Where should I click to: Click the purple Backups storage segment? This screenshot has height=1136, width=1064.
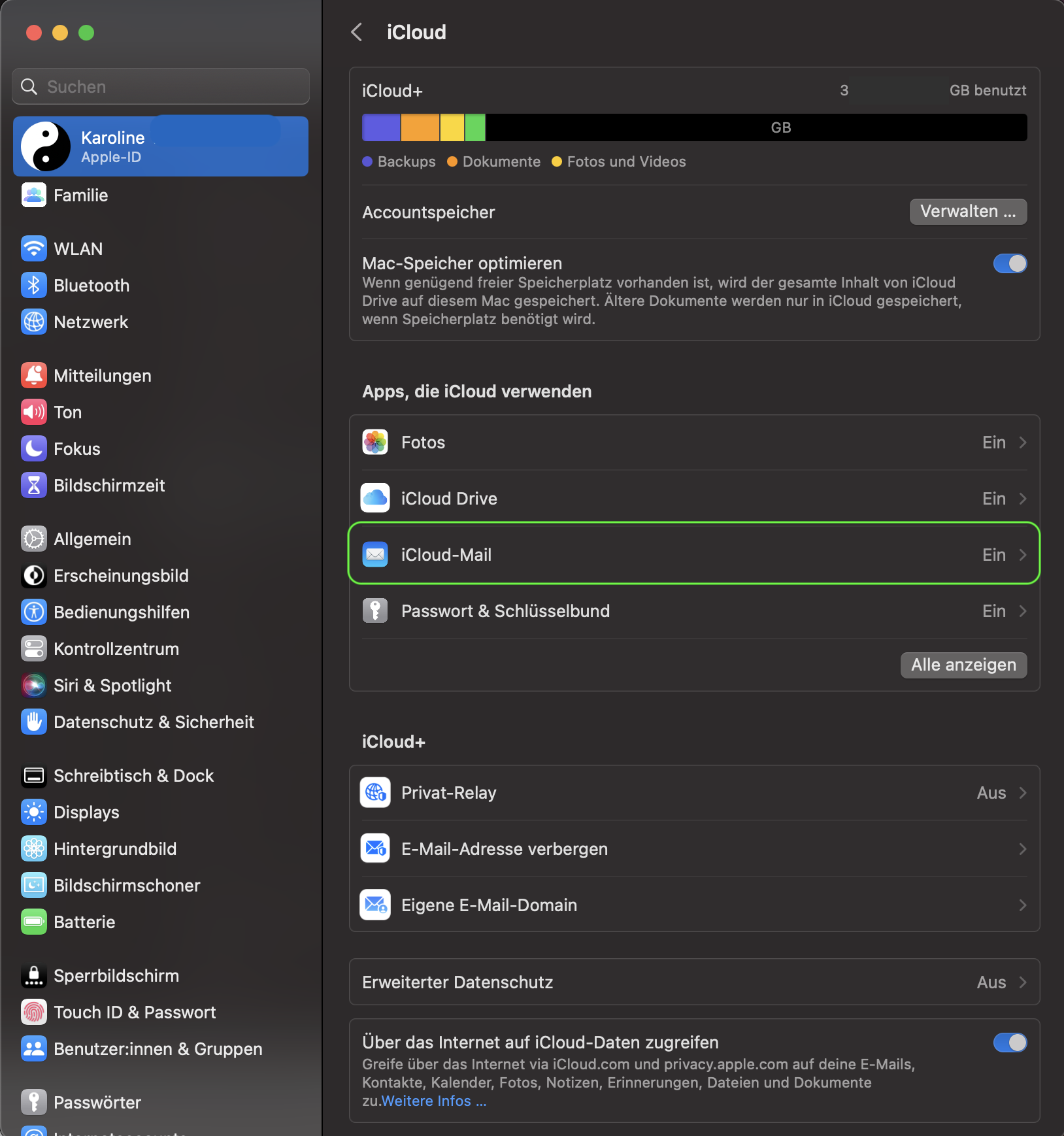(x=381, y=127)
